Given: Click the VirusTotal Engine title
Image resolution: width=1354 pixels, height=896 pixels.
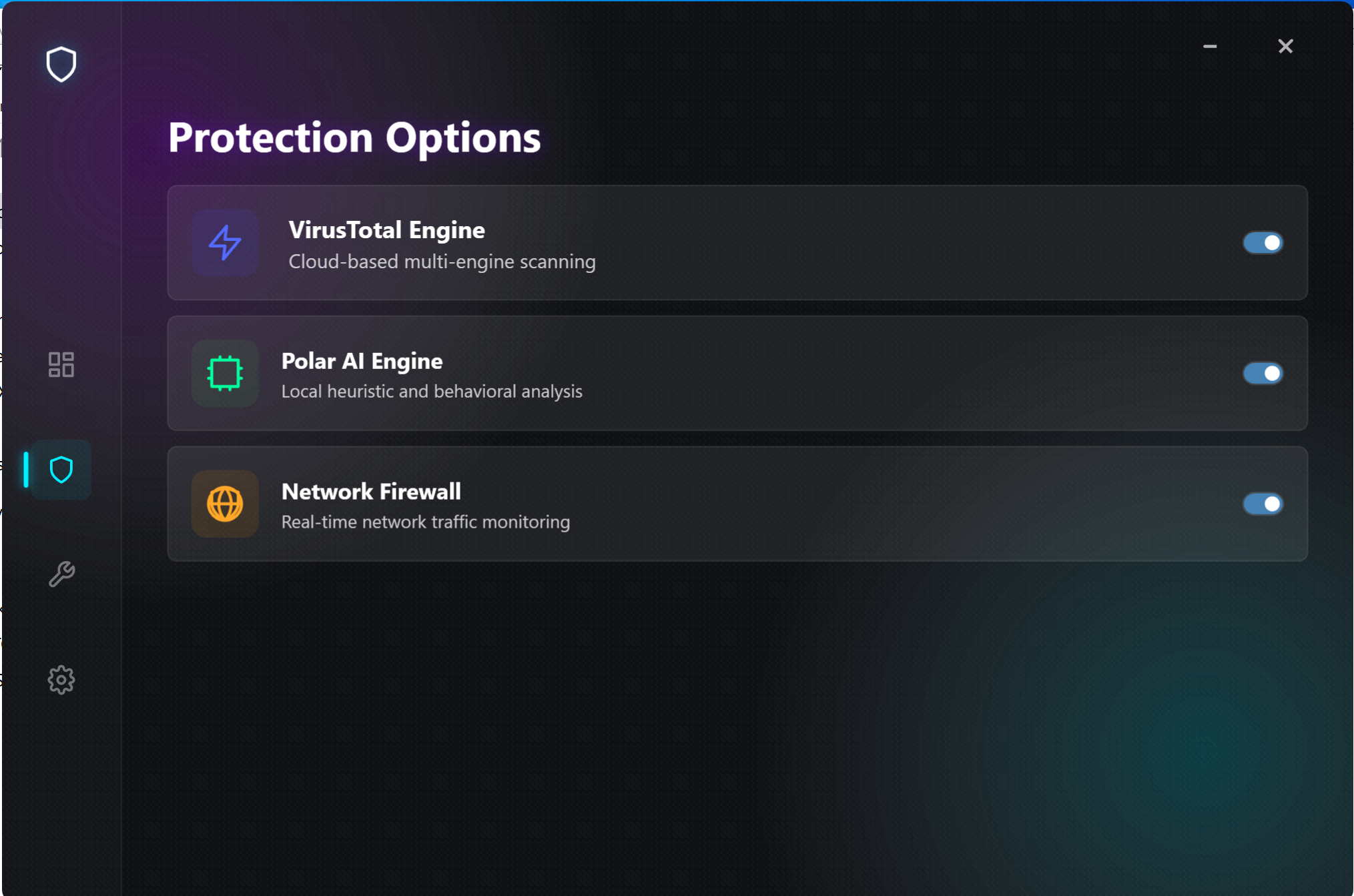Looking at the screenshot, I should click(x=386, y=230).
